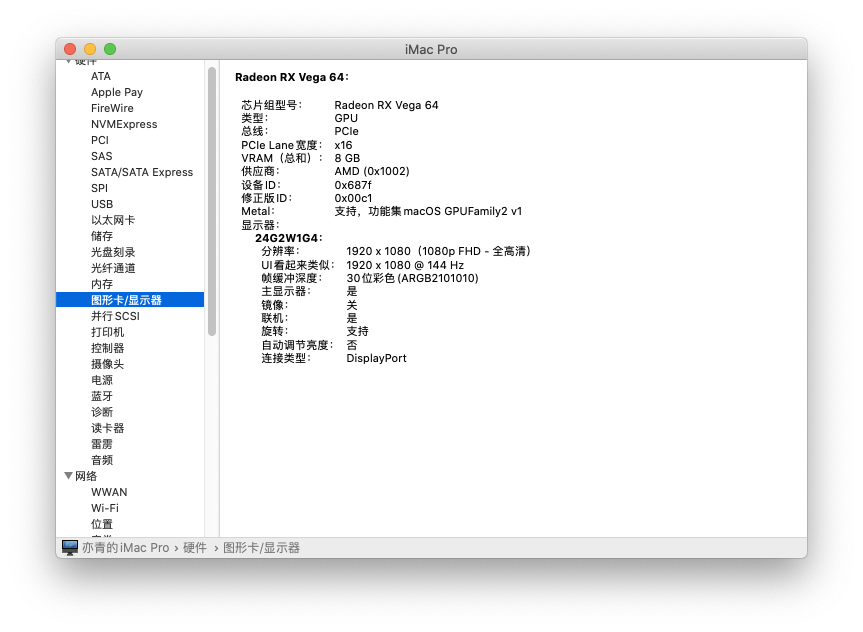Choose SAS in the hardware list
Screen dimensions: 863x632
(101, 156)
